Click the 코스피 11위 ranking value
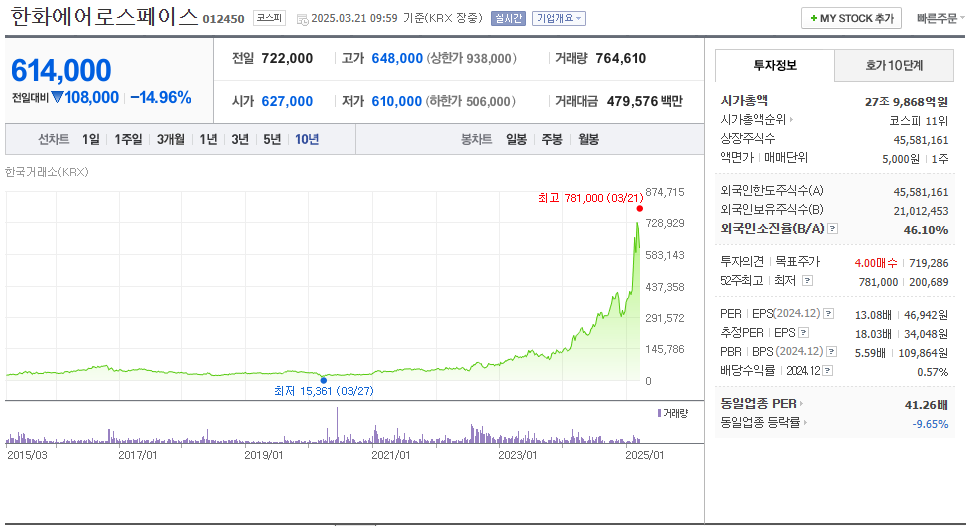Viewport: 968px width, 526px height. (918, 120)
